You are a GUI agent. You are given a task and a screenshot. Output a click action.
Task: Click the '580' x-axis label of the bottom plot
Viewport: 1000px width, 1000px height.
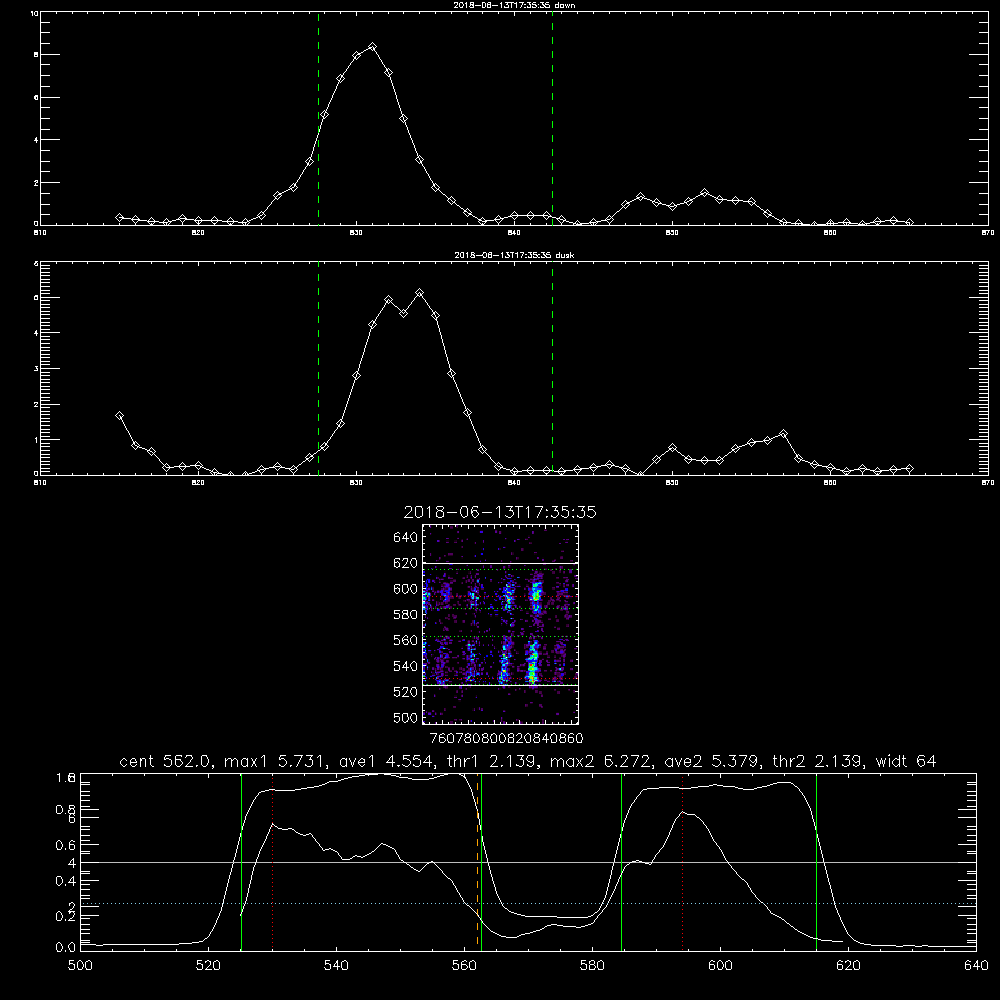click(x=592, y=966)
